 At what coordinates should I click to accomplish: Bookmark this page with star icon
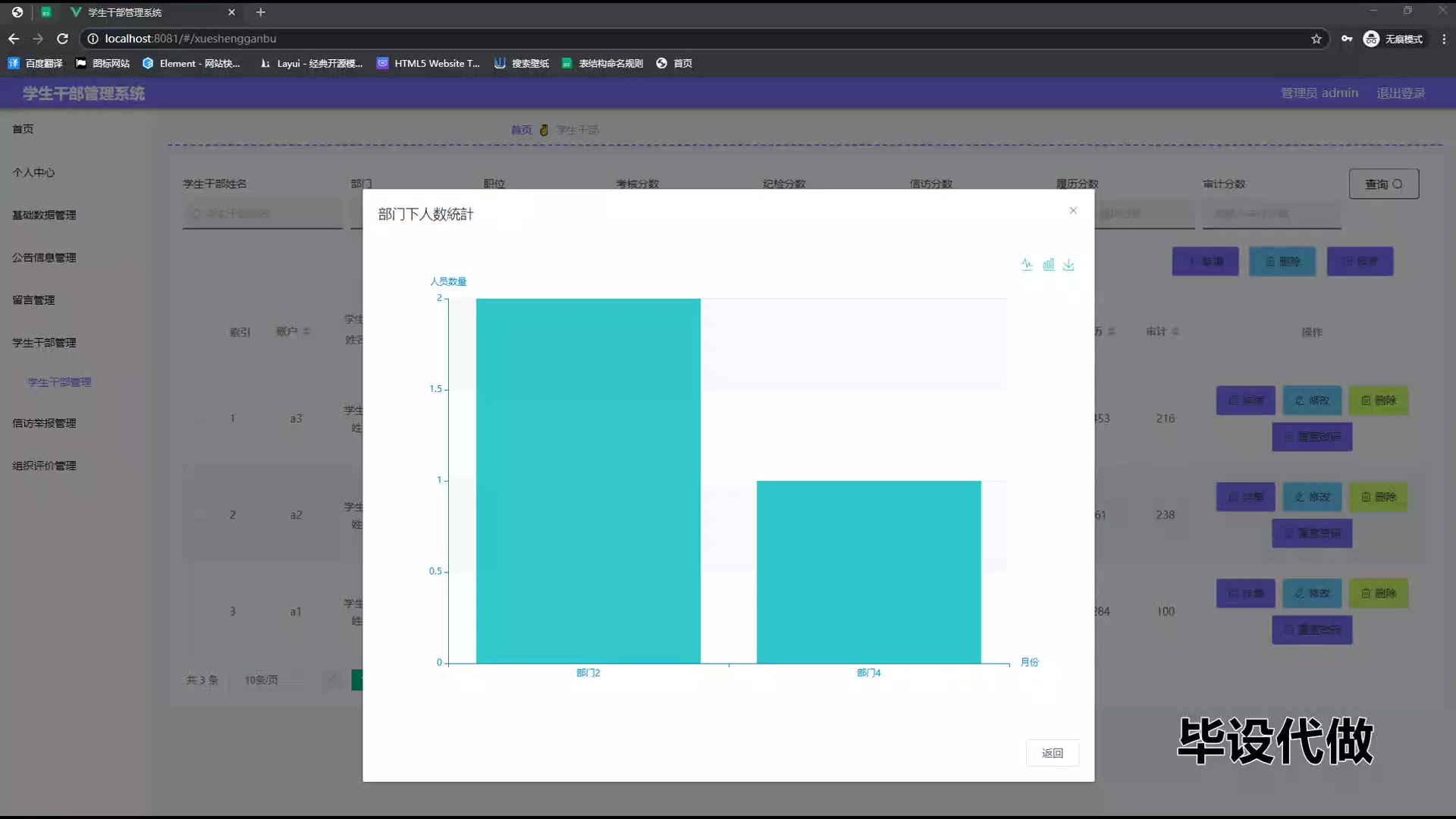point(1316,39)
